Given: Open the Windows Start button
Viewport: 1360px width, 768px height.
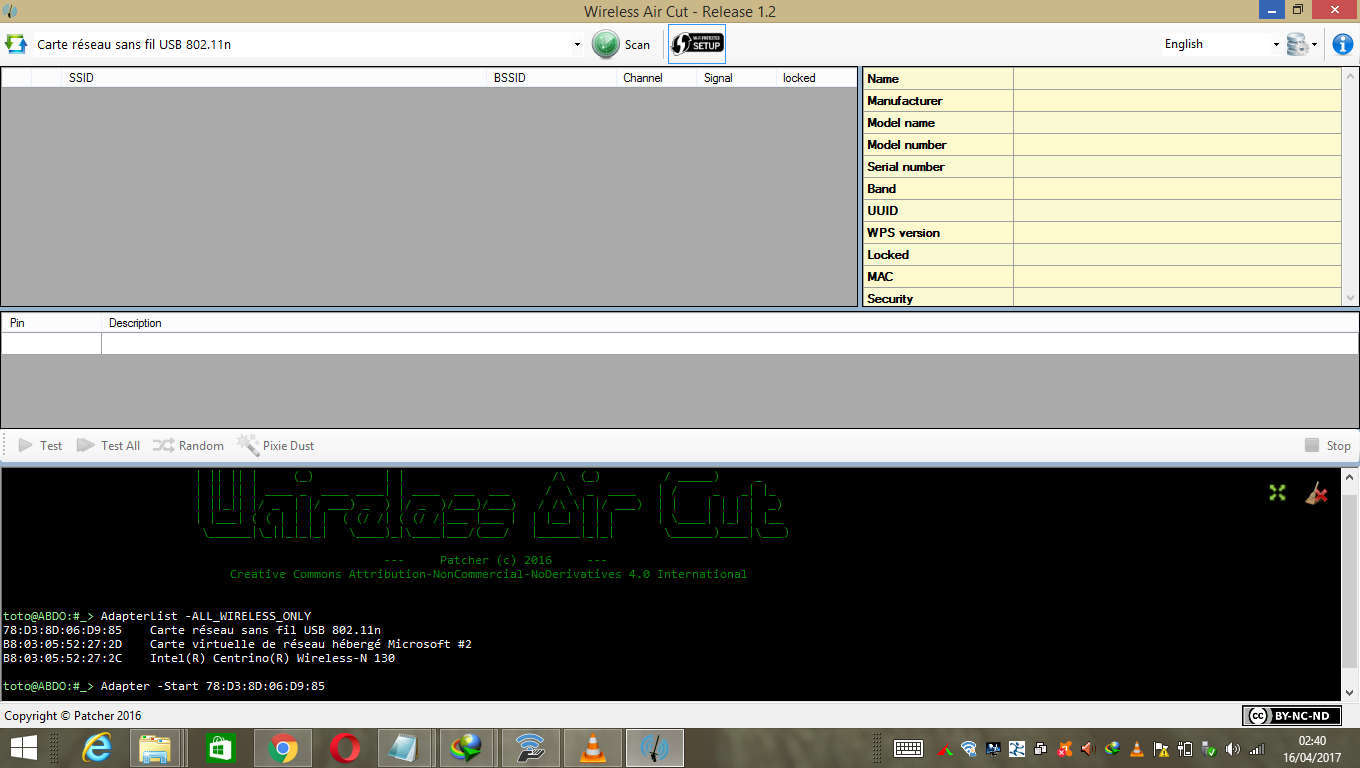Looking at the screenshot, I should pos(23,748).
